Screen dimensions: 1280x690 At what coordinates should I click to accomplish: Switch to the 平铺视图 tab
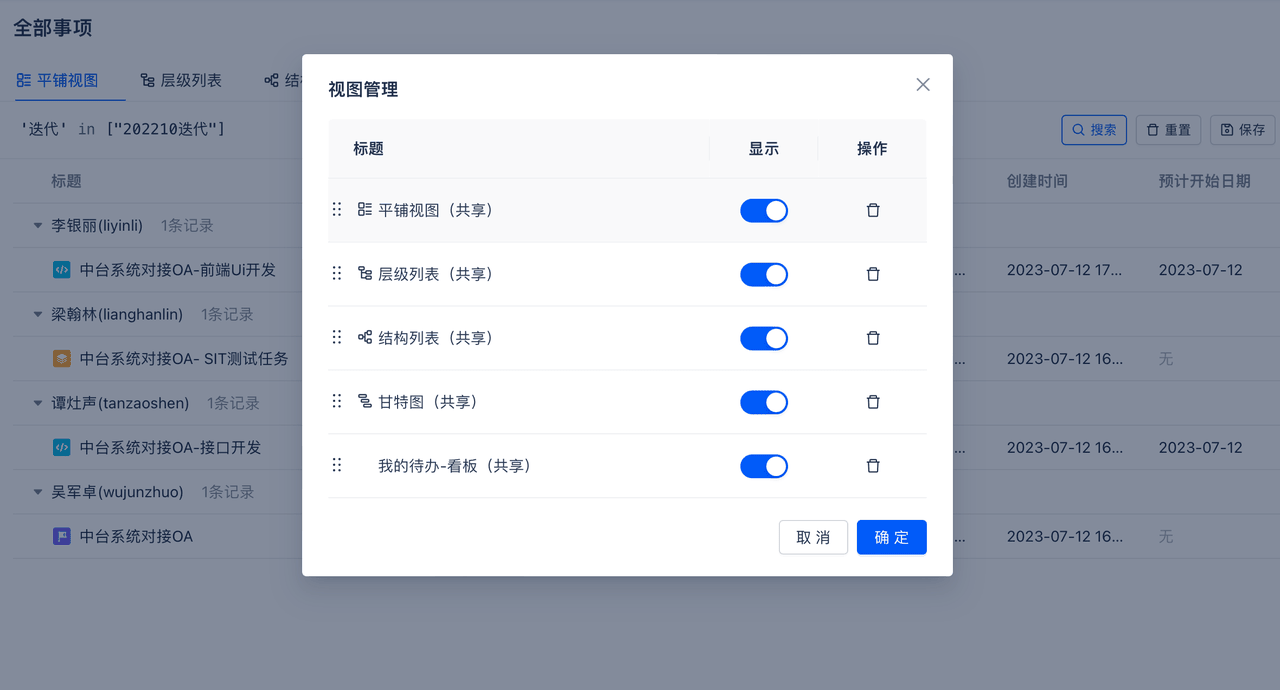coord(58,80)
